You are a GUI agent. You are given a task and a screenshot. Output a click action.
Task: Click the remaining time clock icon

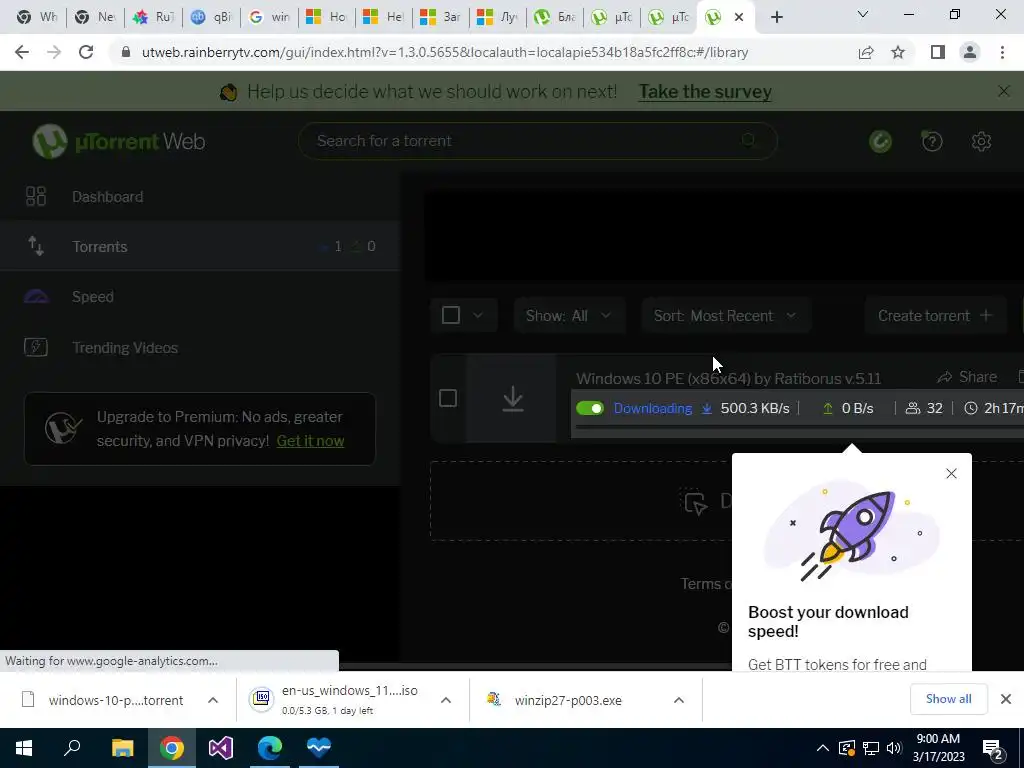[971, 408]
